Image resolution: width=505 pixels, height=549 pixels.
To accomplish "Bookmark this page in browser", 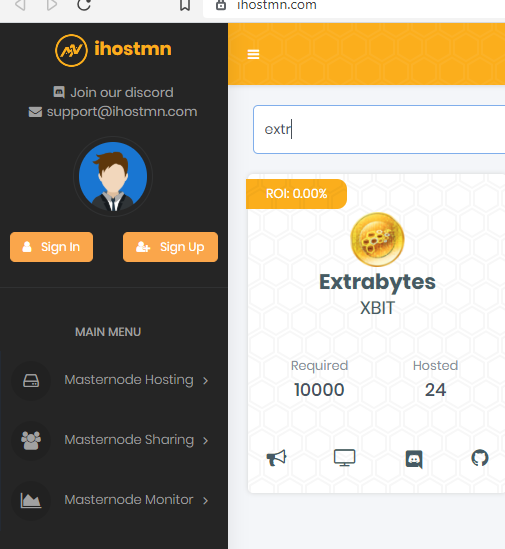I will [x=185, y=5].
